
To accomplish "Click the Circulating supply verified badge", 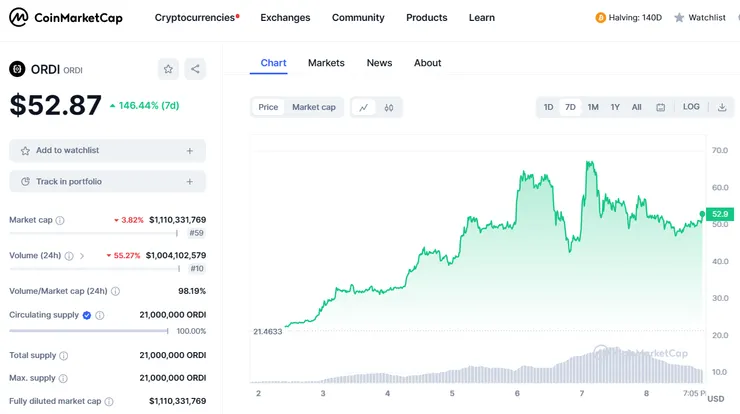I will click(x=87, y=315).
